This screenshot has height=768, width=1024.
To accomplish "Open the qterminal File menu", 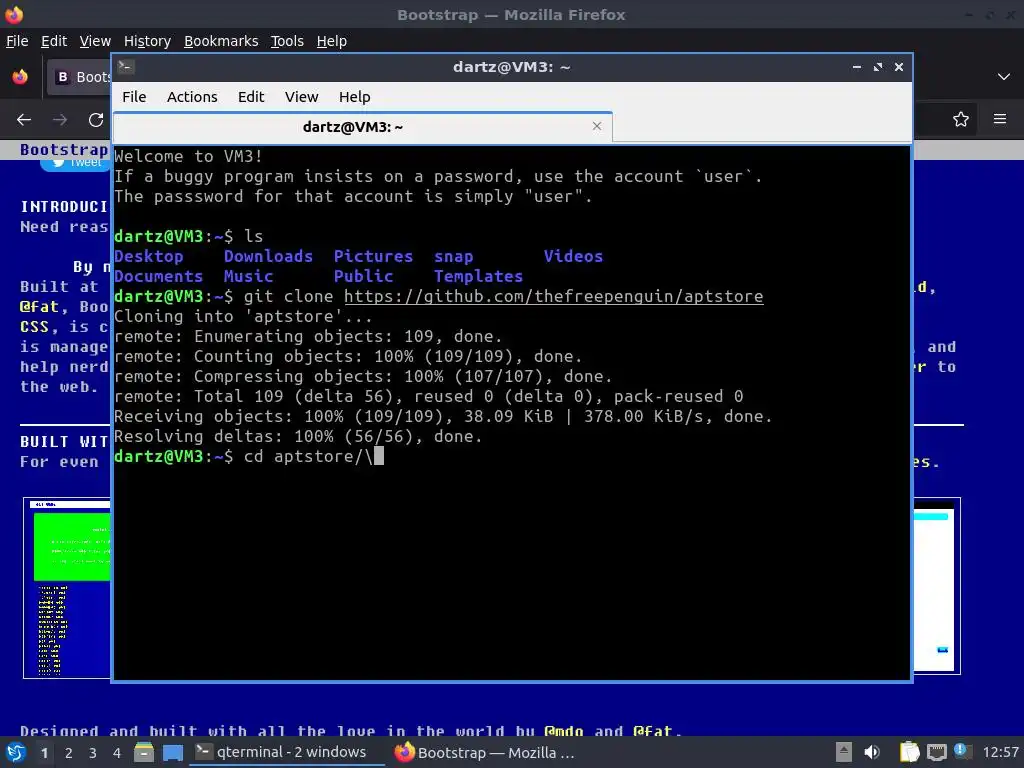I will (134, 97).
